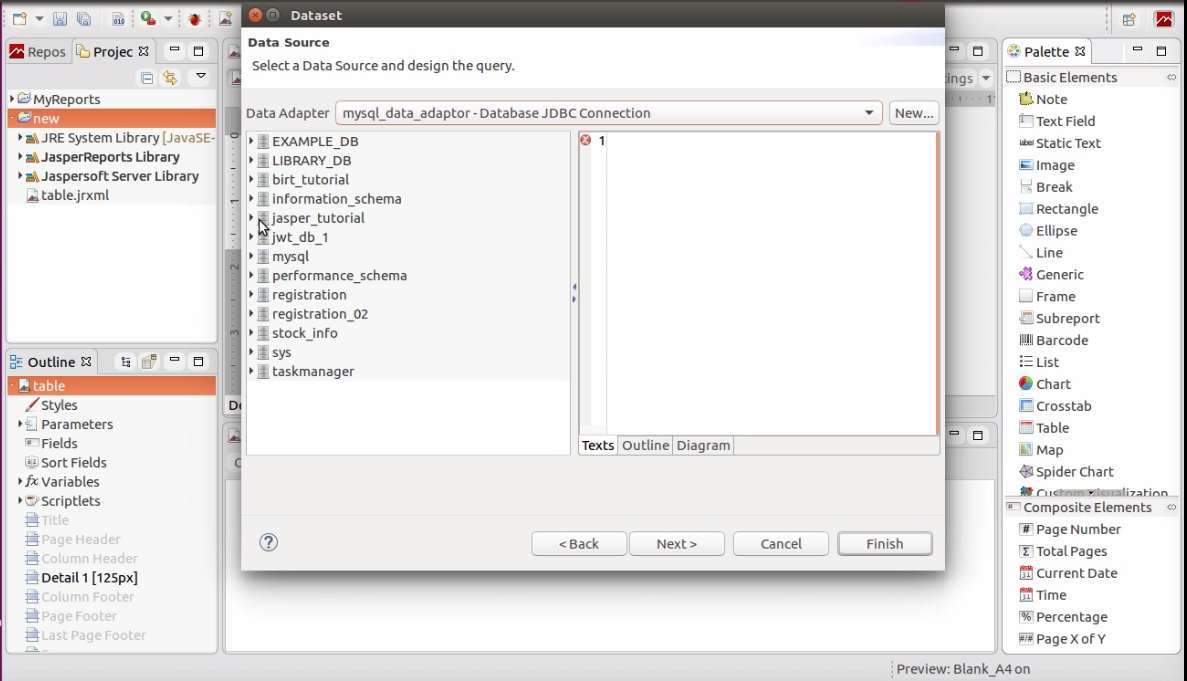Pick the Page Number composite element
Image resolution: width=1187 pixels, height=681 pixels.
1070,530
